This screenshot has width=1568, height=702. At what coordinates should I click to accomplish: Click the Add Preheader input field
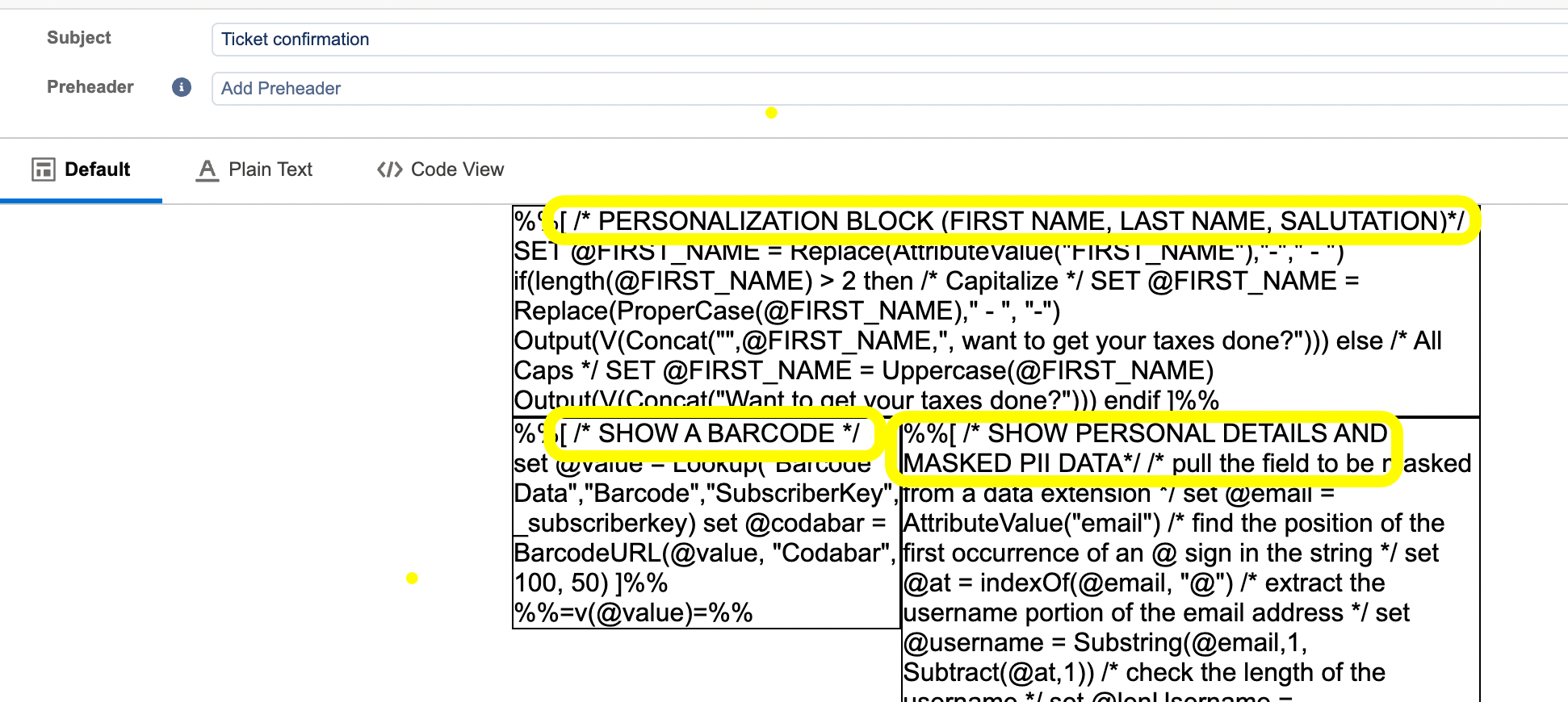tap(889, 89)
